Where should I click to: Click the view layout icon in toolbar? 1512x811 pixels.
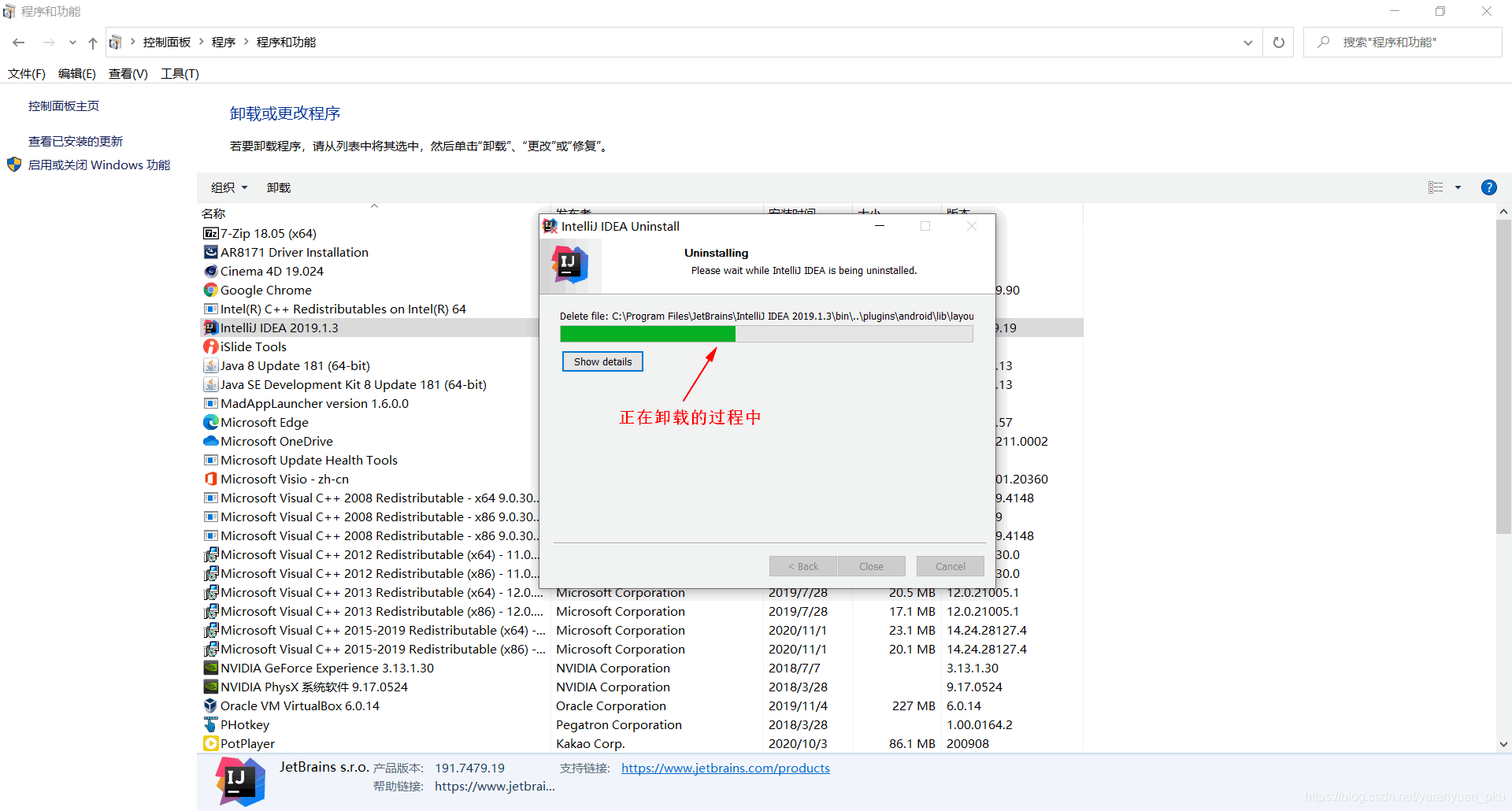tap(1436, 187)
